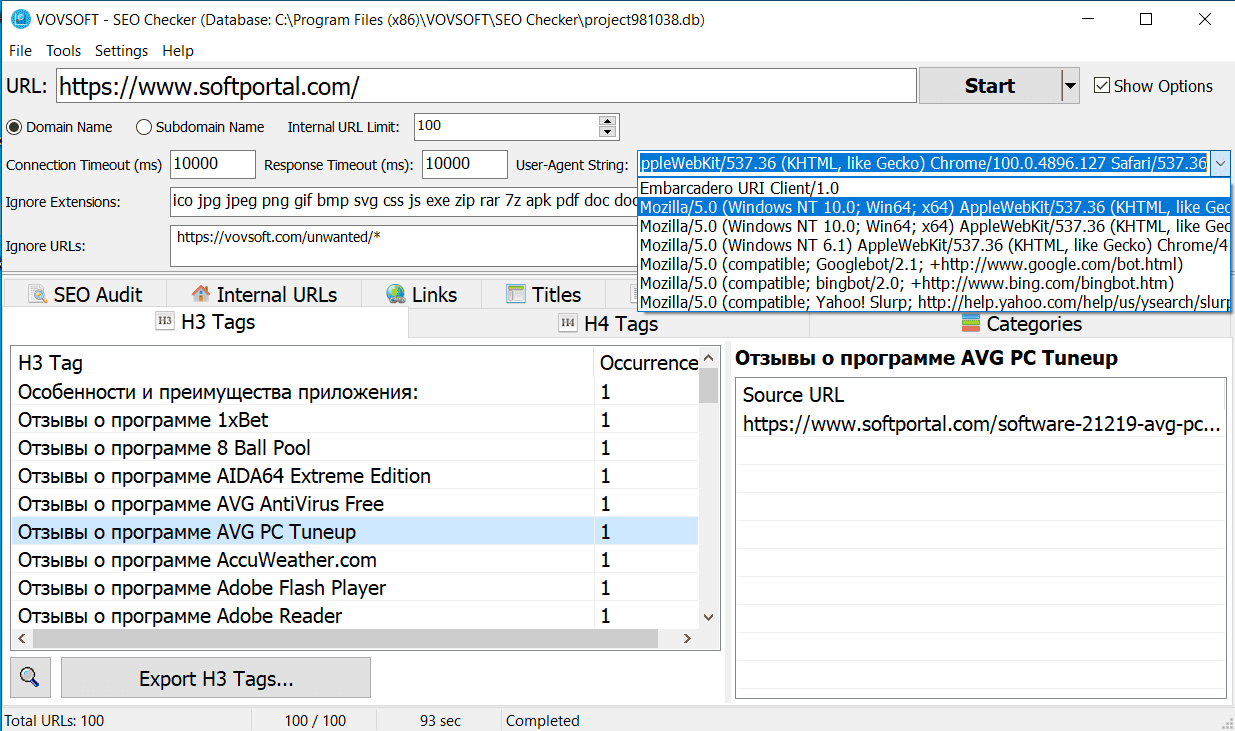The width and height of the screenshot is (1235, 731).
Task: Switch to the SEO Audit tab
Action: tap(85, 294)
